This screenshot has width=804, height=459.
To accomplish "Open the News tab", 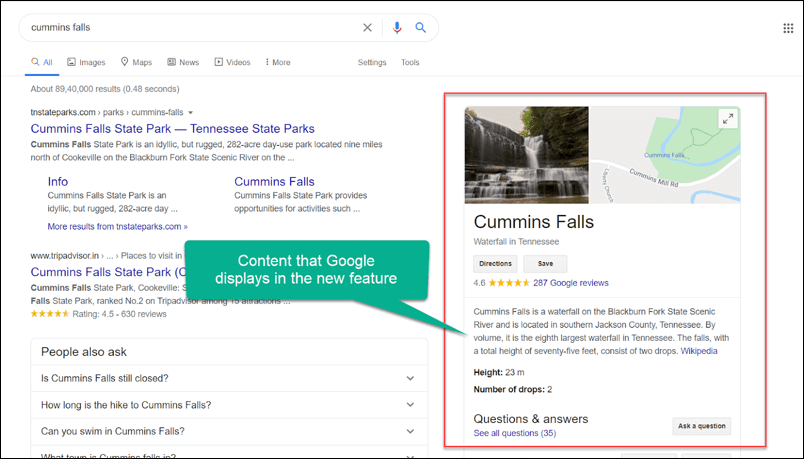I will [183, 62].
